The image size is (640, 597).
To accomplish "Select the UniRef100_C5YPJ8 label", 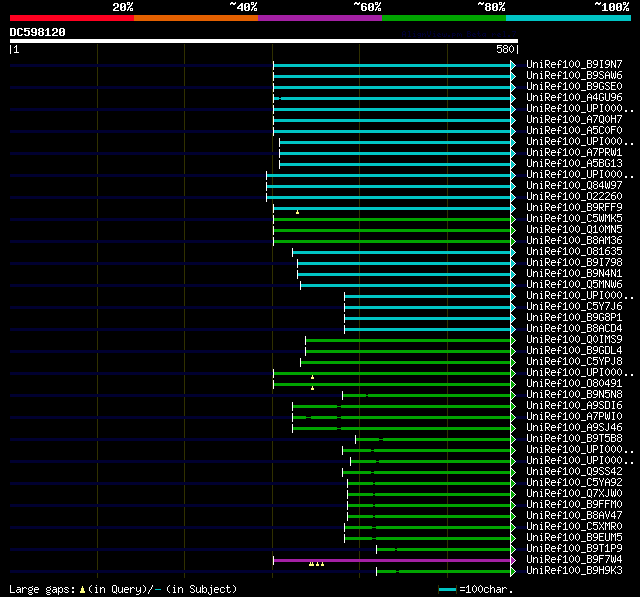I will pos(574,362).
